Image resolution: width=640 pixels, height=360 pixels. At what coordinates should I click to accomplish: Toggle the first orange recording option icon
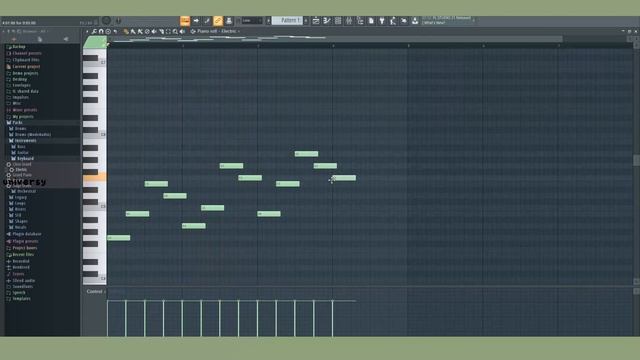coord(185,20)
